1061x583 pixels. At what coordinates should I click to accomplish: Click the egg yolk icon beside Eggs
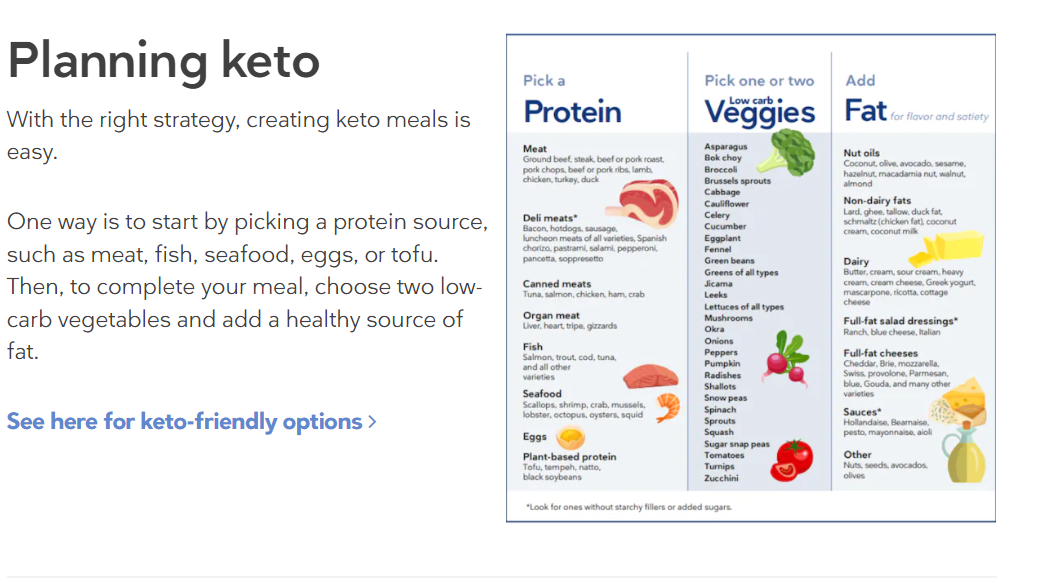click(x=570, y=437)
